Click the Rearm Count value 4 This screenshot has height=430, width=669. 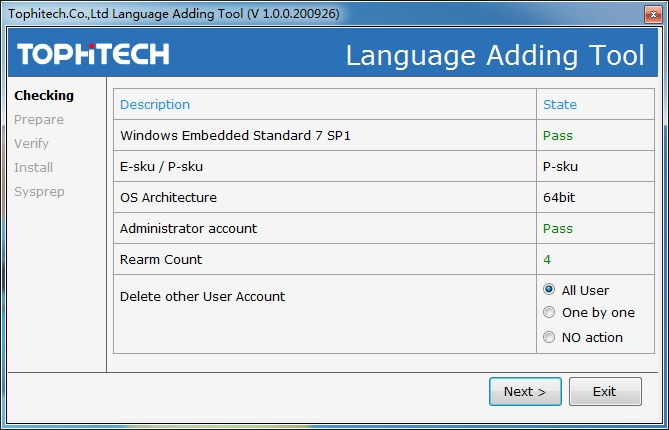tap(547, 260)
